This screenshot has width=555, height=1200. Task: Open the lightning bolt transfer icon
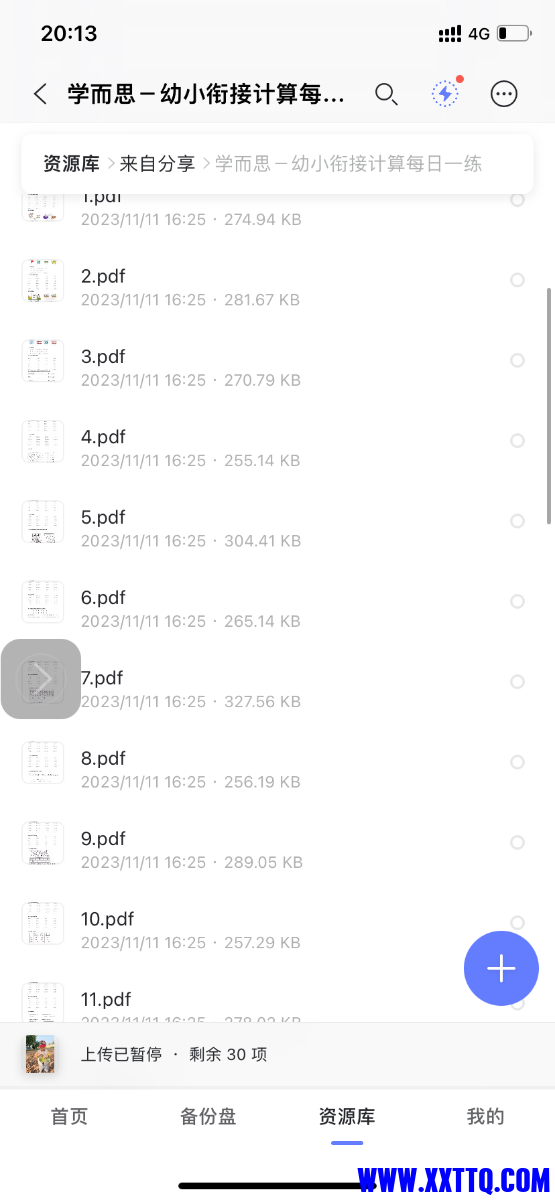pos(445,93)
